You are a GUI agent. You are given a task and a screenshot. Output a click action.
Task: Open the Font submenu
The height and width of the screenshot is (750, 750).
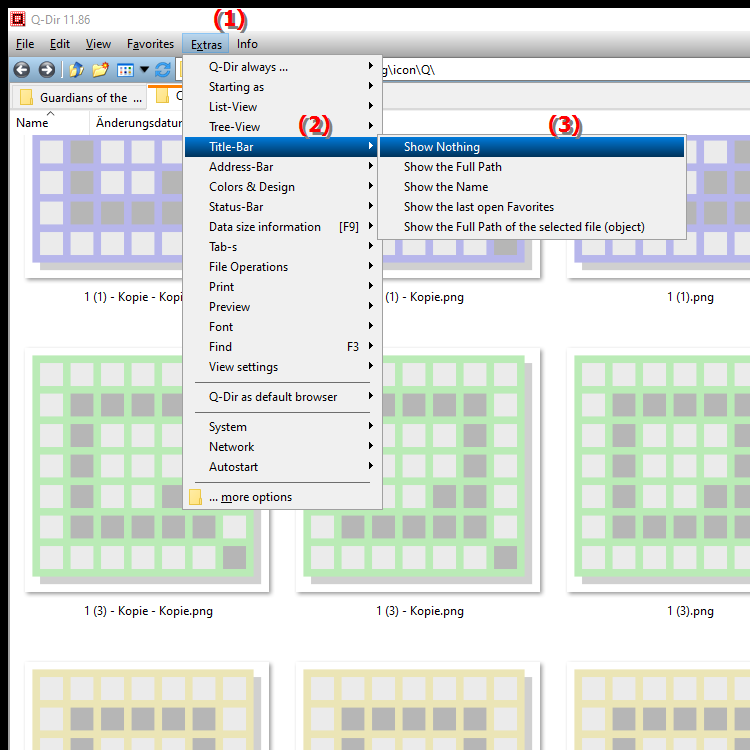point(283,327)
